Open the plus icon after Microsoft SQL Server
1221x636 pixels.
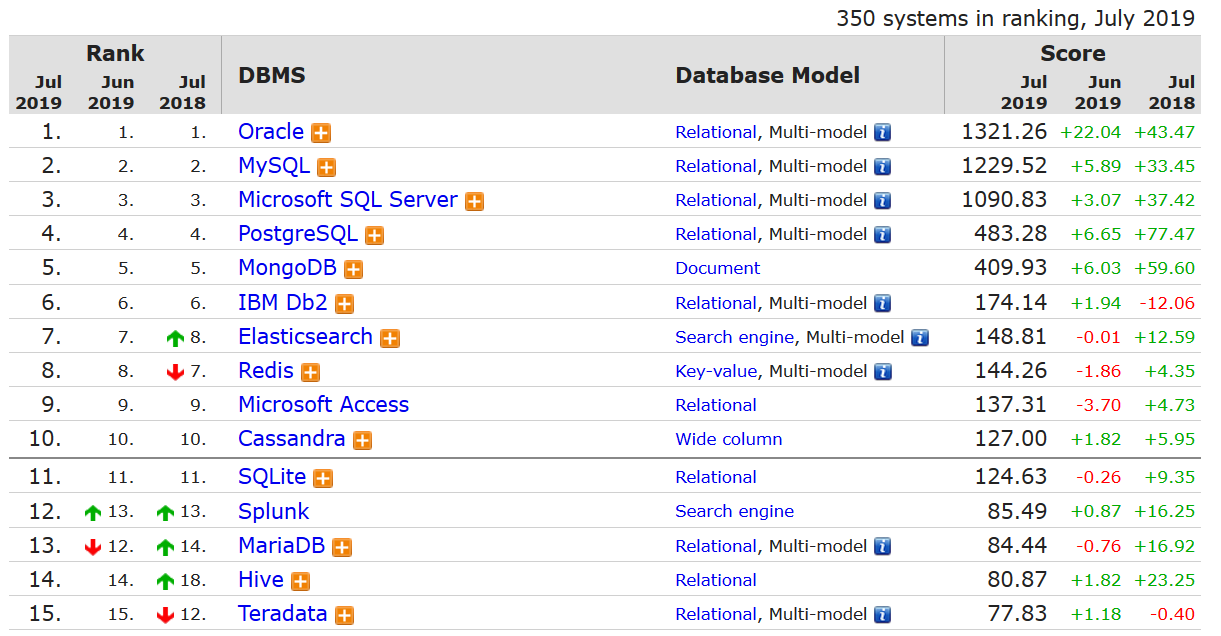(474, 201)
